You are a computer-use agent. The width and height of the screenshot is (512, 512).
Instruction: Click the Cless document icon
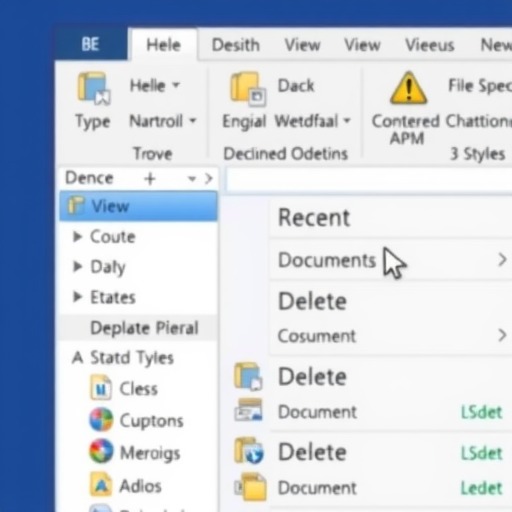[101, 388]
